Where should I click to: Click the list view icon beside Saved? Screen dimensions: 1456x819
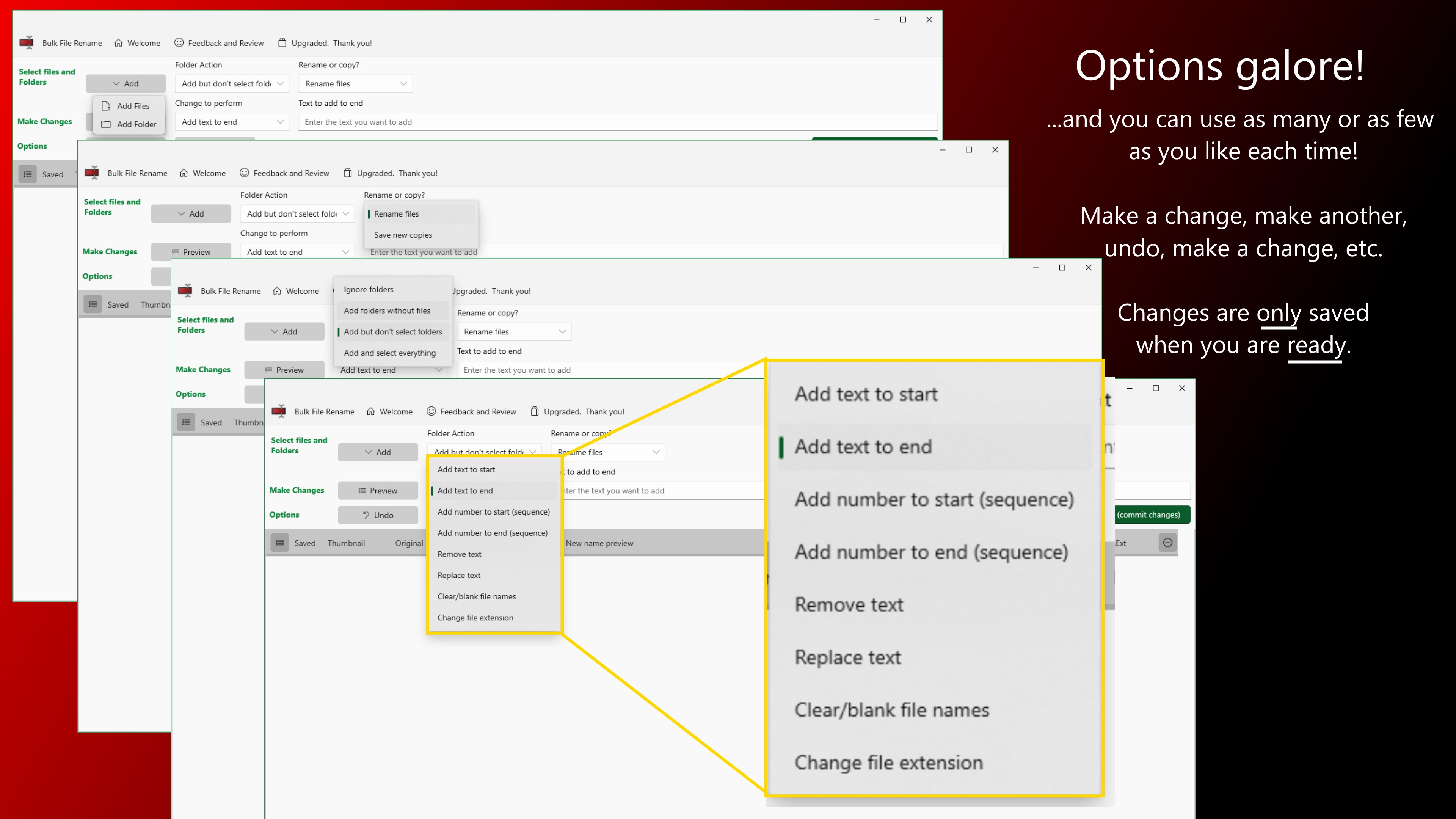click(x=280, y=543)
